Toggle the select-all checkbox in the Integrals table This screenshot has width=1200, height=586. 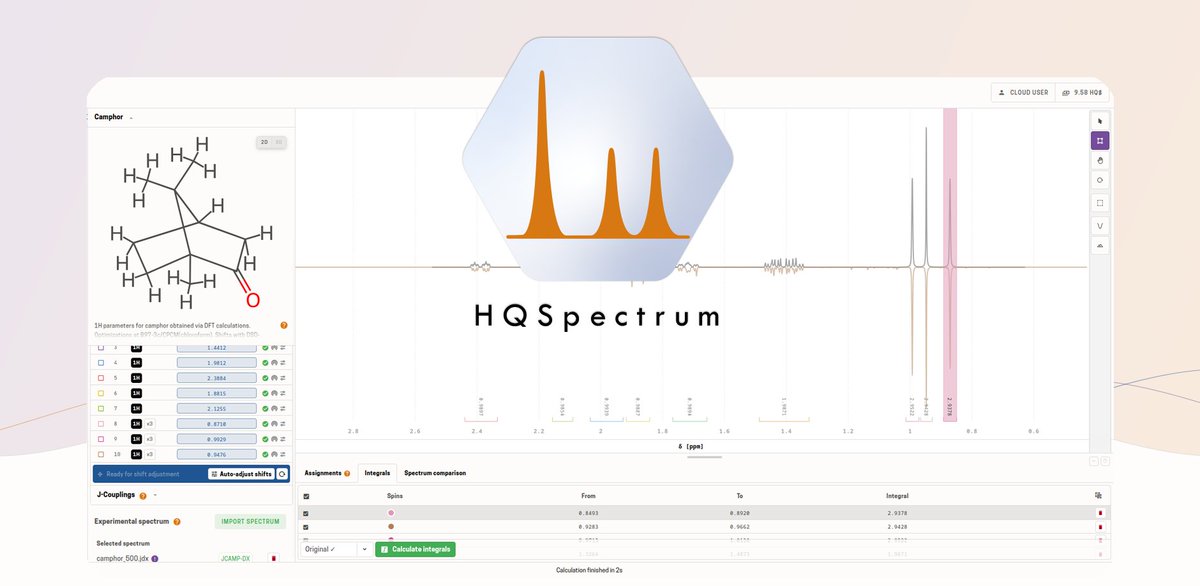[306, 495]
